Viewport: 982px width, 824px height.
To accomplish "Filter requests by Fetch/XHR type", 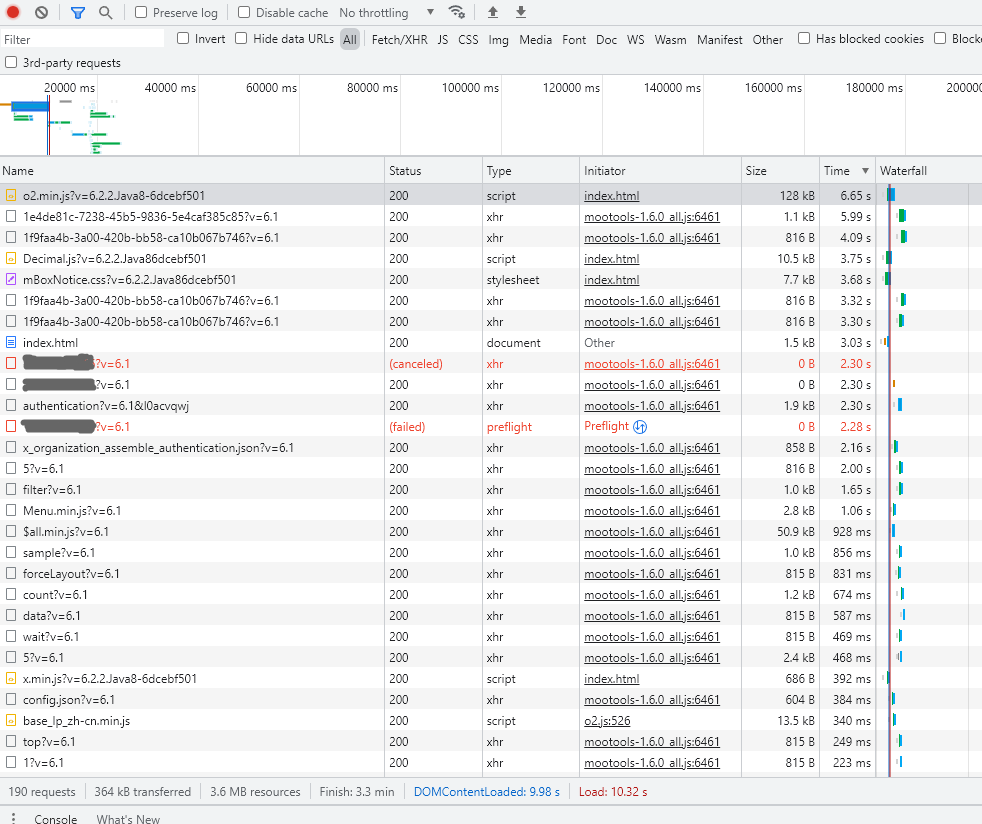I will pos(399,40).
